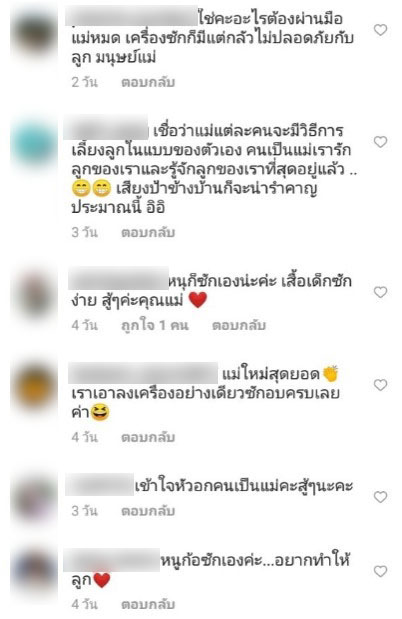402x619 pixels.
Task: Tap heart on the เชื่อว่าแม่แต่ละคน comment
Action: 380,142
